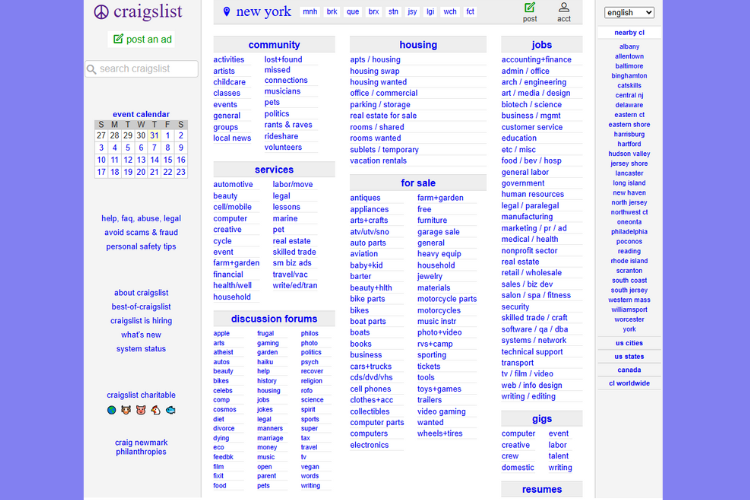Select the fct area tab
Image resolution: width=750 pixels, height=500 pixels.
point(470,11)
